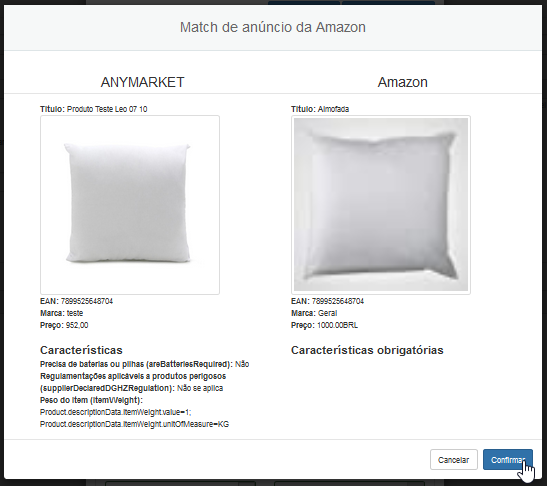Click the Características heading
The width and height of the screenshot is (547, 486).
81,350
